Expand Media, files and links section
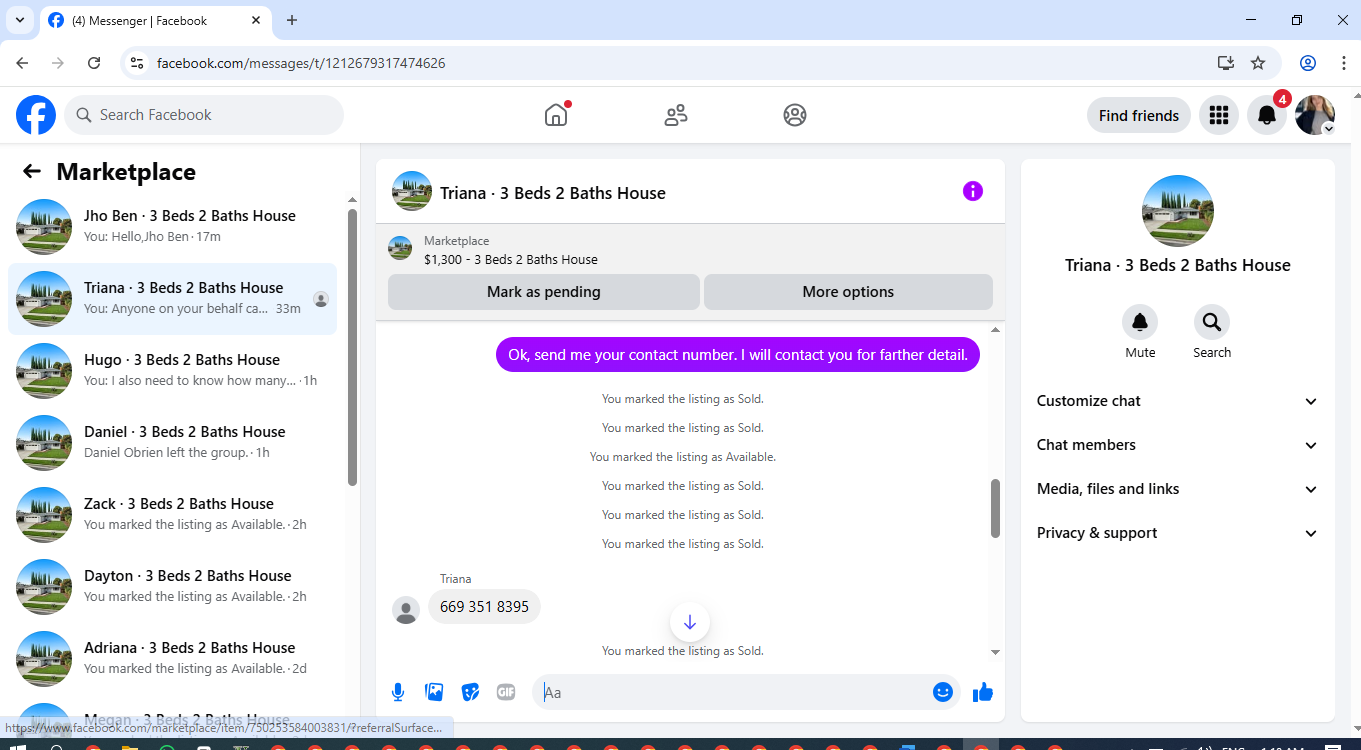 click(x=1178, y=489)
